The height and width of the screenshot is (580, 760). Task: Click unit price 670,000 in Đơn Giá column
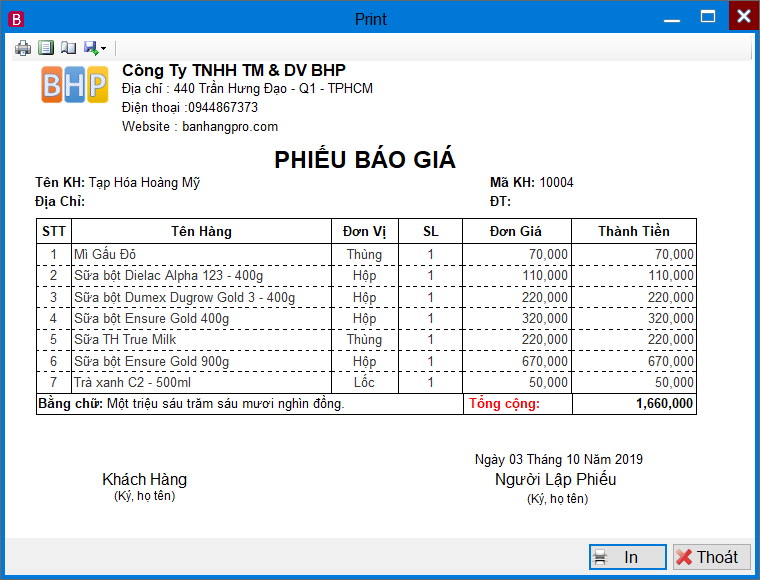(x=544, y=361)
